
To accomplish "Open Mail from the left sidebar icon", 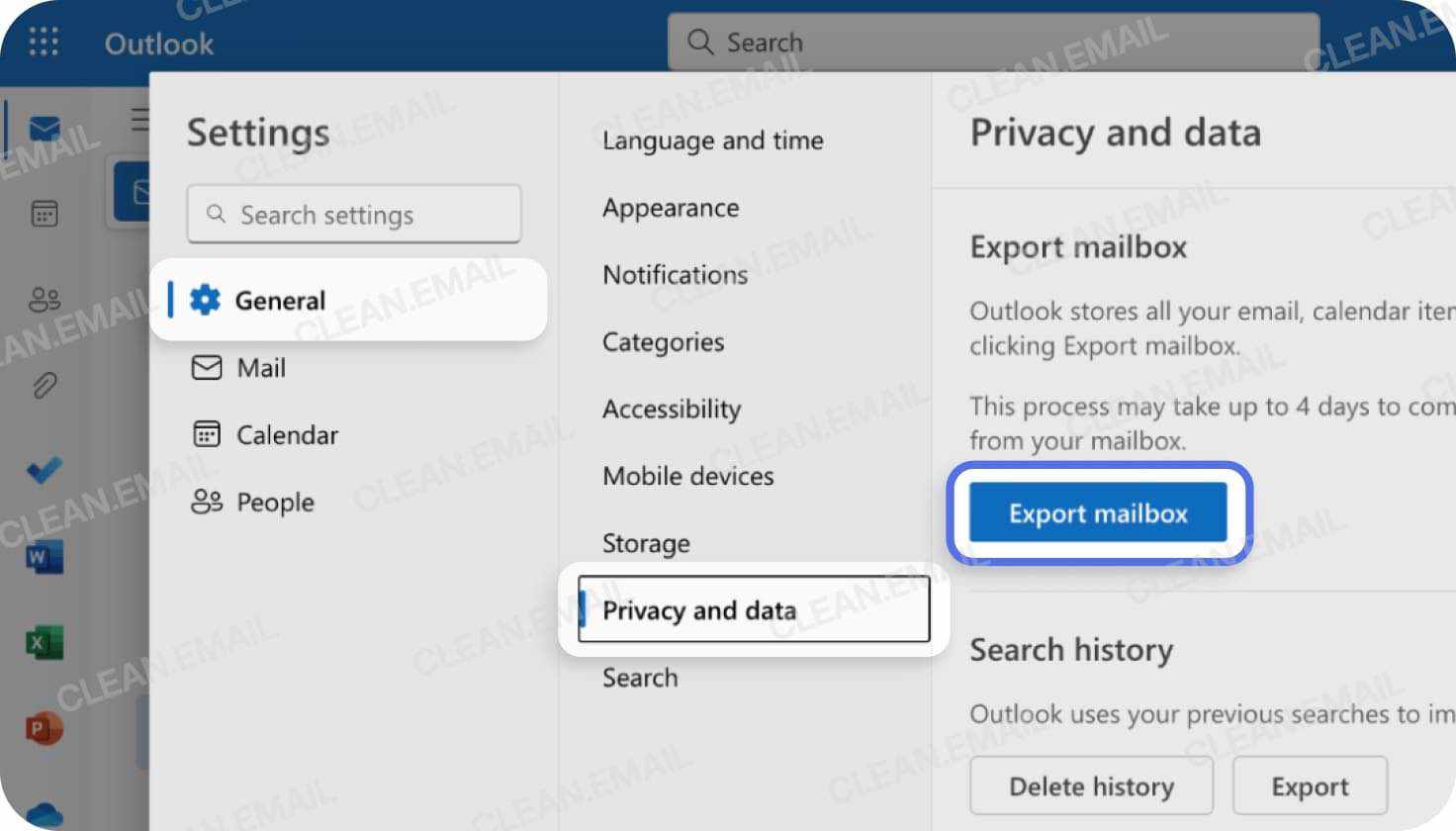I will pyautogui.click(x=44, y=127).
